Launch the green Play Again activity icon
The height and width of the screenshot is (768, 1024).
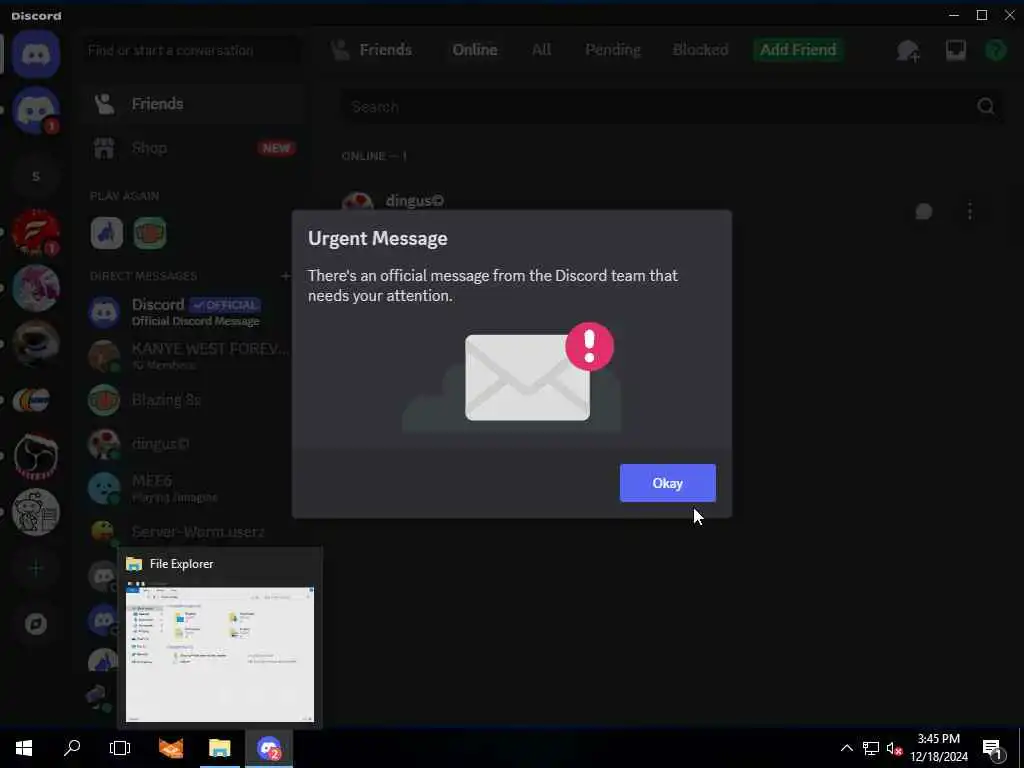[x=150, y=233]
